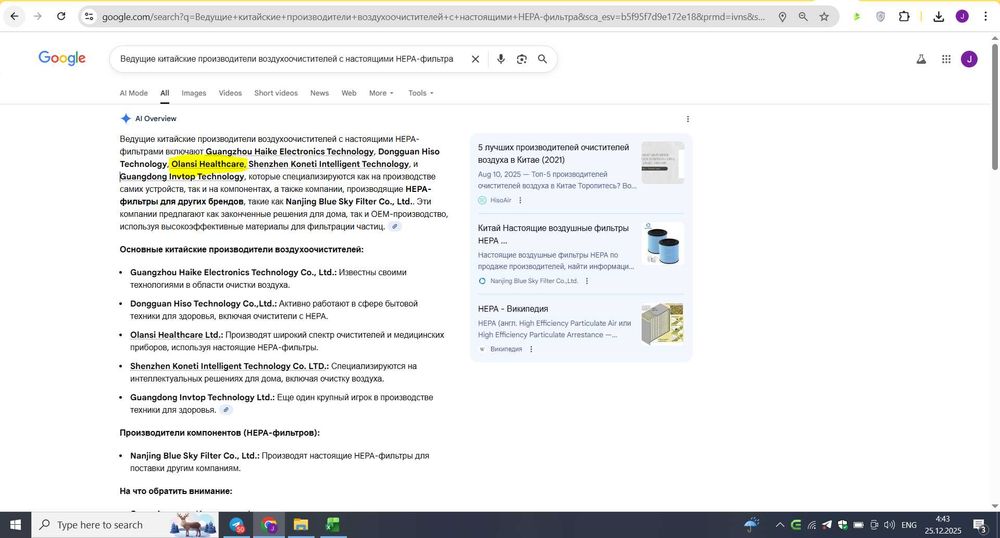This screenshot has width=1000, height=538.
Task: Open Google account avatar on page
Action: coord(969,59)
